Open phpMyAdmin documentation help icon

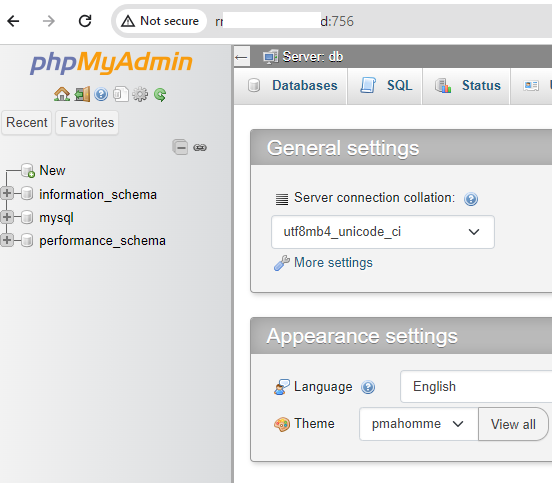coord(101,94)
